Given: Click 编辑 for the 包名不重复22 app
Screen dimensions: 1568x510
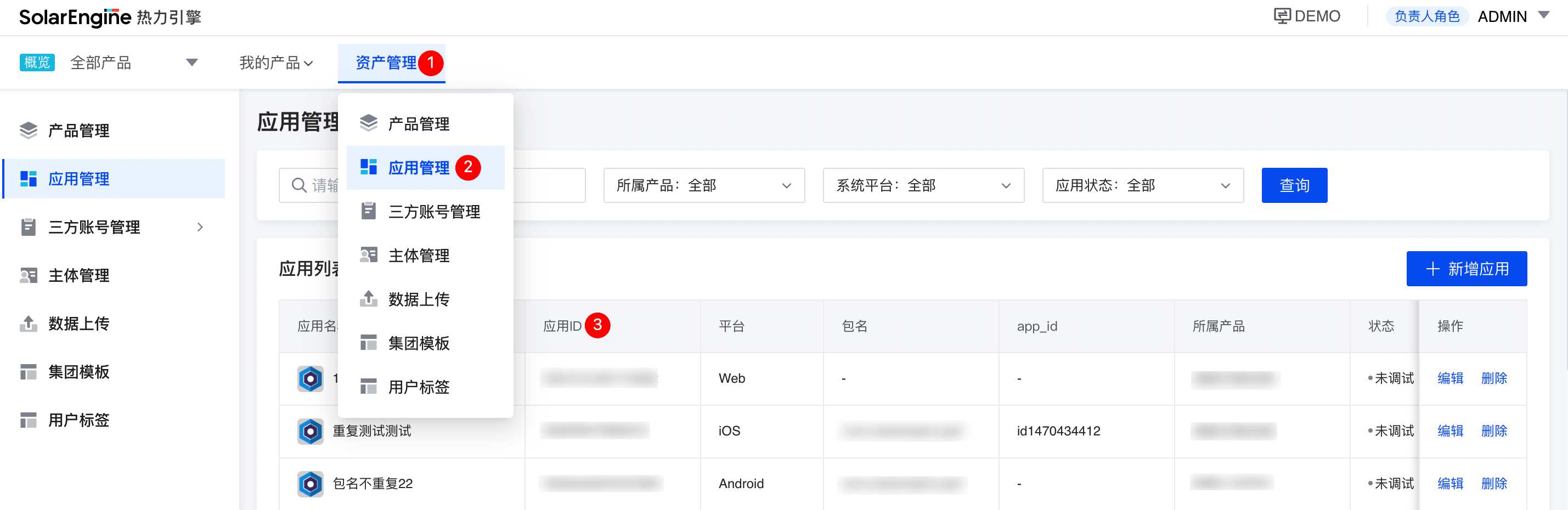Looking at the screenshot, I should 1450,483.
